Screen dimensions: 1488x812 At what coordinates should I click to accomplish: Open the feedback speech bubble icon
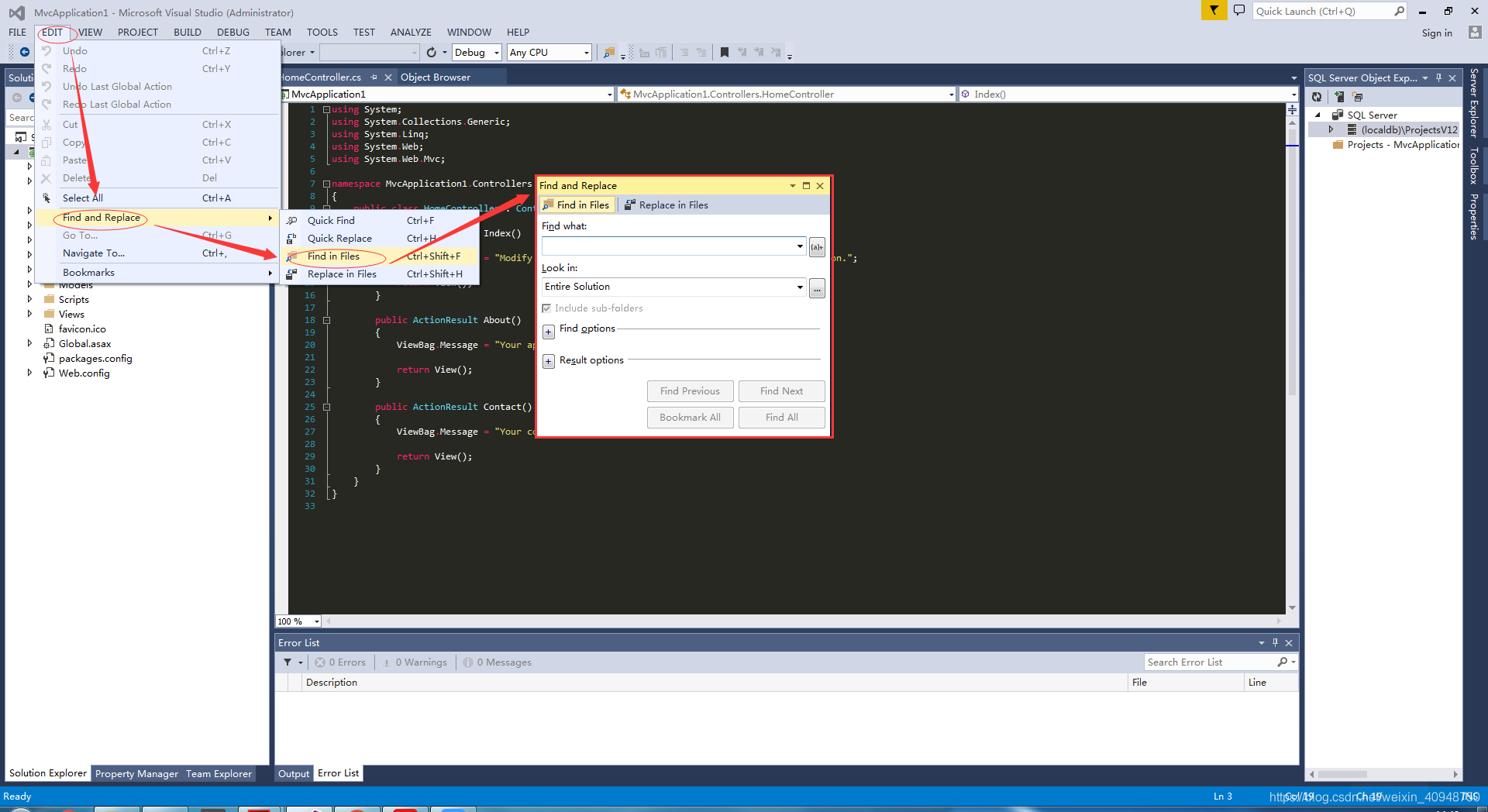(x=1238, y=11)
